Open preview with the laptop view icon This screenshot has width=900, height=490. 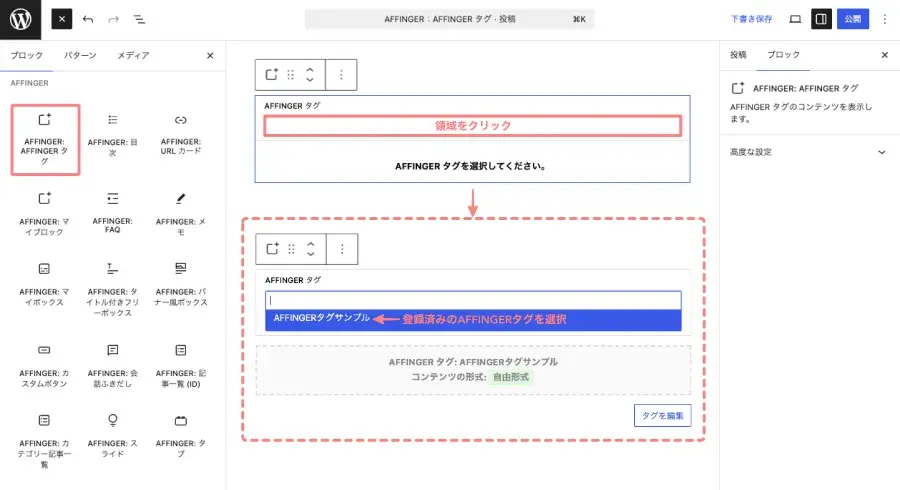click(x=795, y=19)
